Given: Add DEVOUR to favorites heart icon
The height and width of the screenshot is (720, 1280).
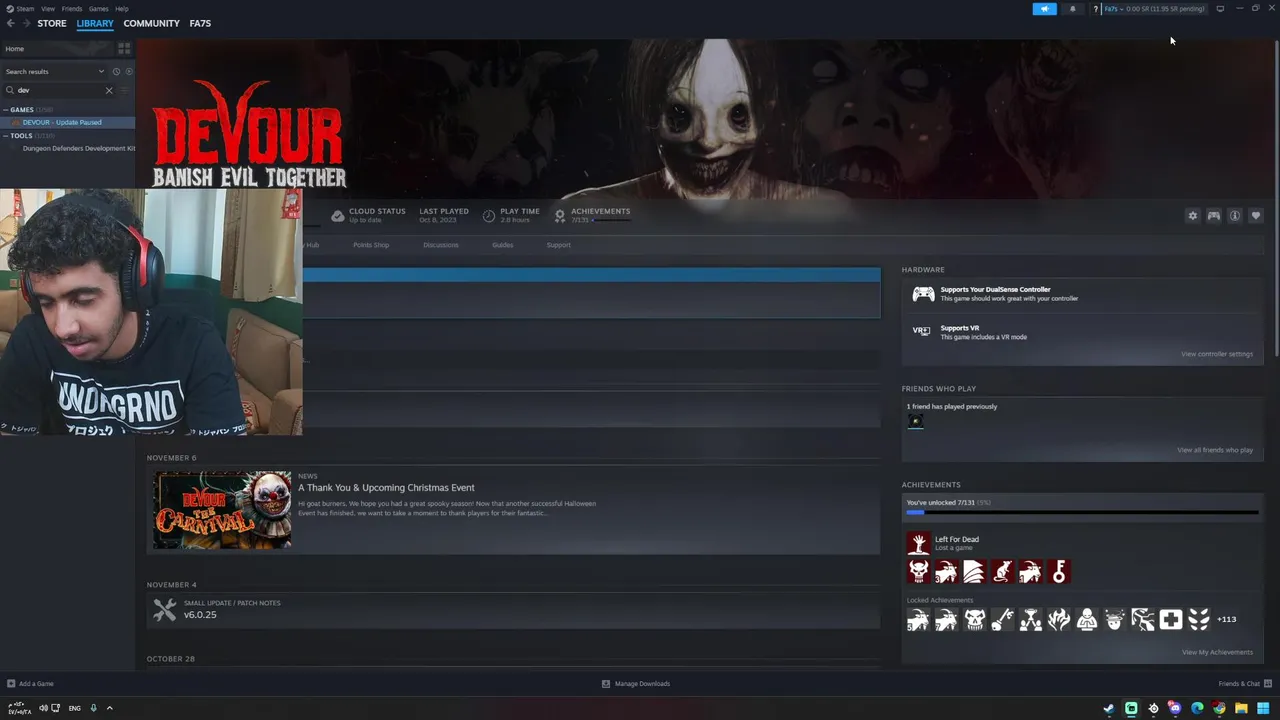Looking at the screenshot, I should click(1256, 216).
